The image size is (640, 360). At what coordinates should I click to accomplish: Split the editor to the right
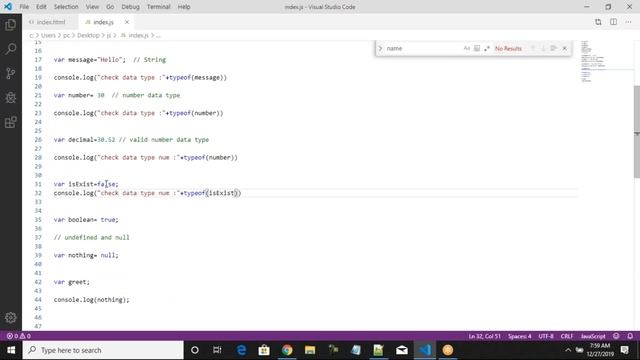pos(613,22)
